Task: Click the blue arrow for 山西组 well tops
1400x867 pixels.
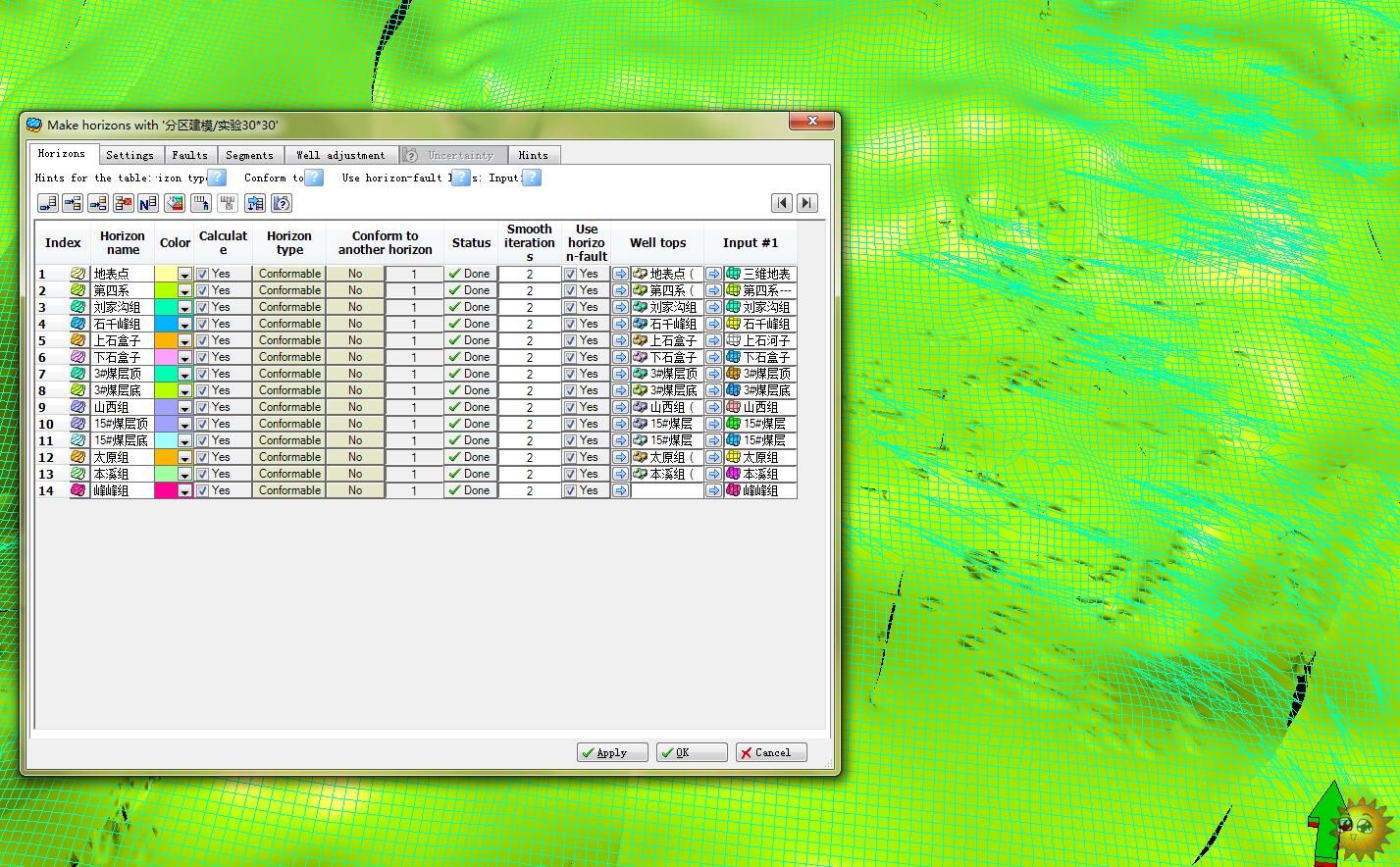Action: click(620, 407)
